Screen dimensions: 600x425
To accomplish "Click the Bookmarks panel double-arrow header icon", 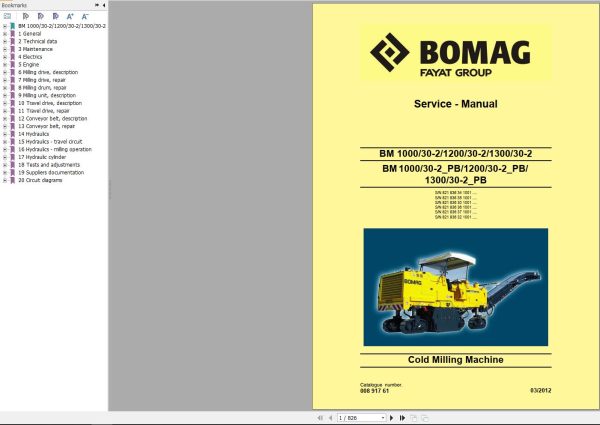I will pyautogui.click(x=97, y=5).
